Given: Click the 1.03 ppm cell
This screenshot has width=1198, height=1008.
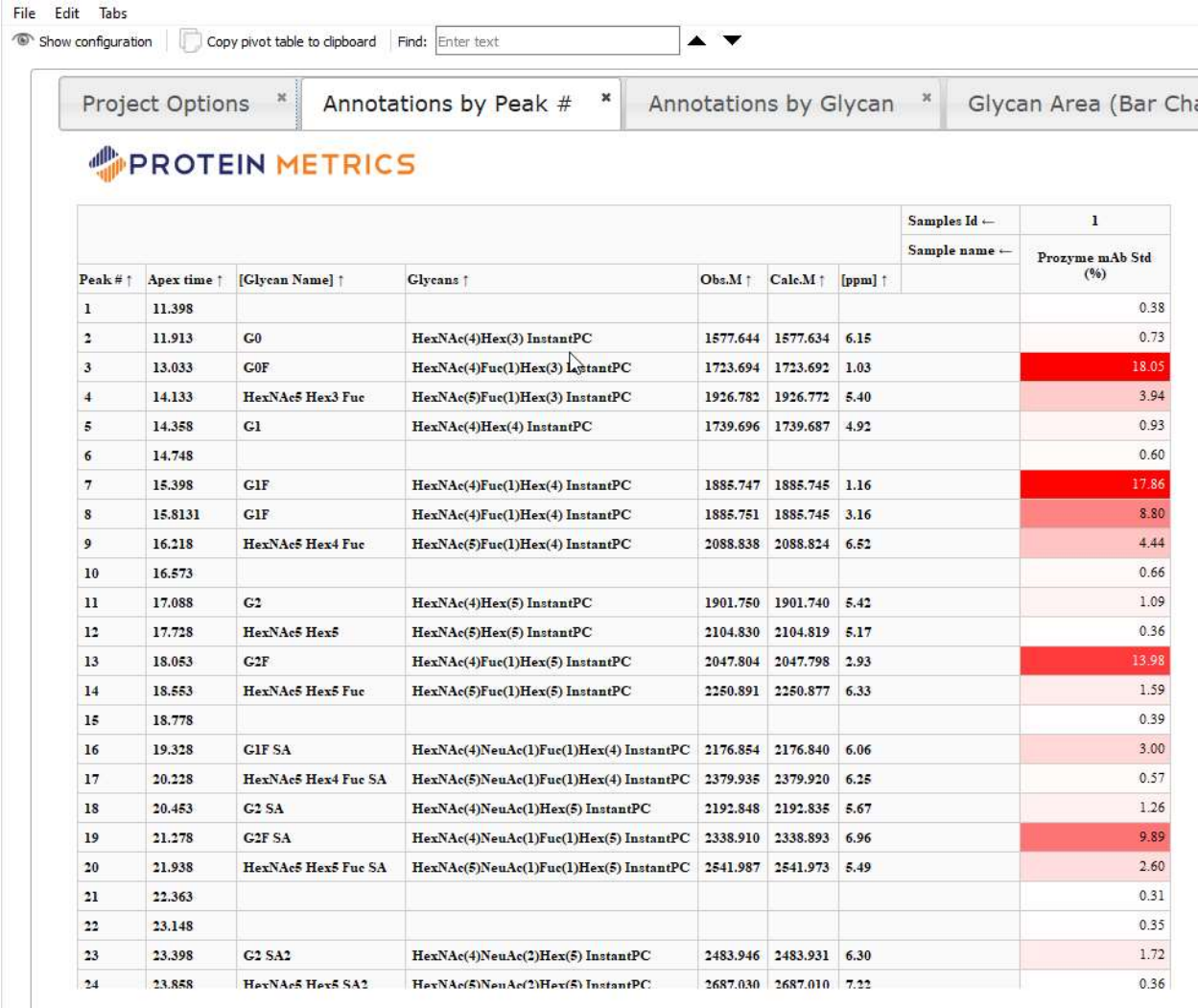Looking at the screenshot, I should 869,367.
